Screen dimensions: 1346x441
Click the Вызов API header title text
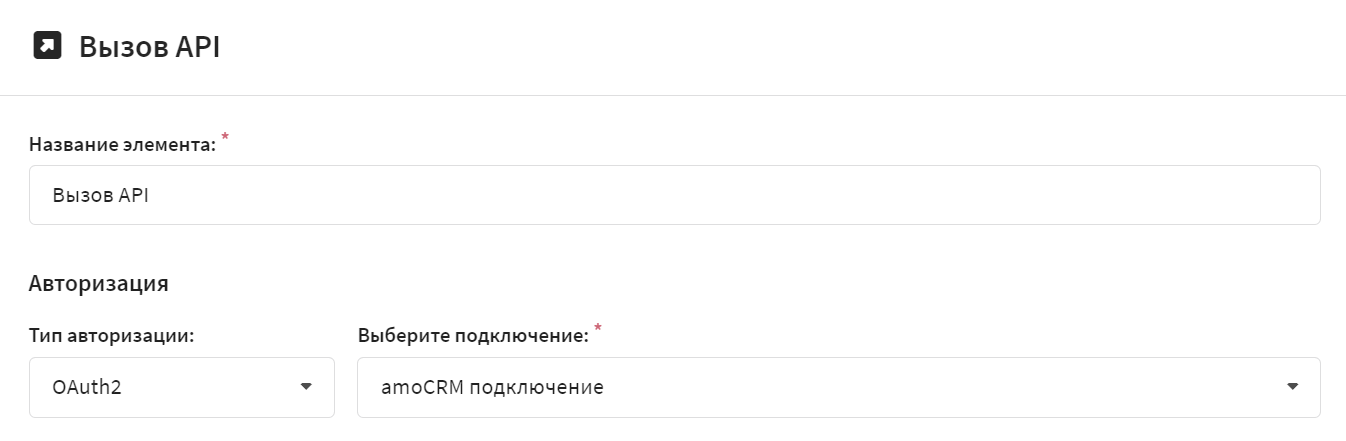(149, 47)
